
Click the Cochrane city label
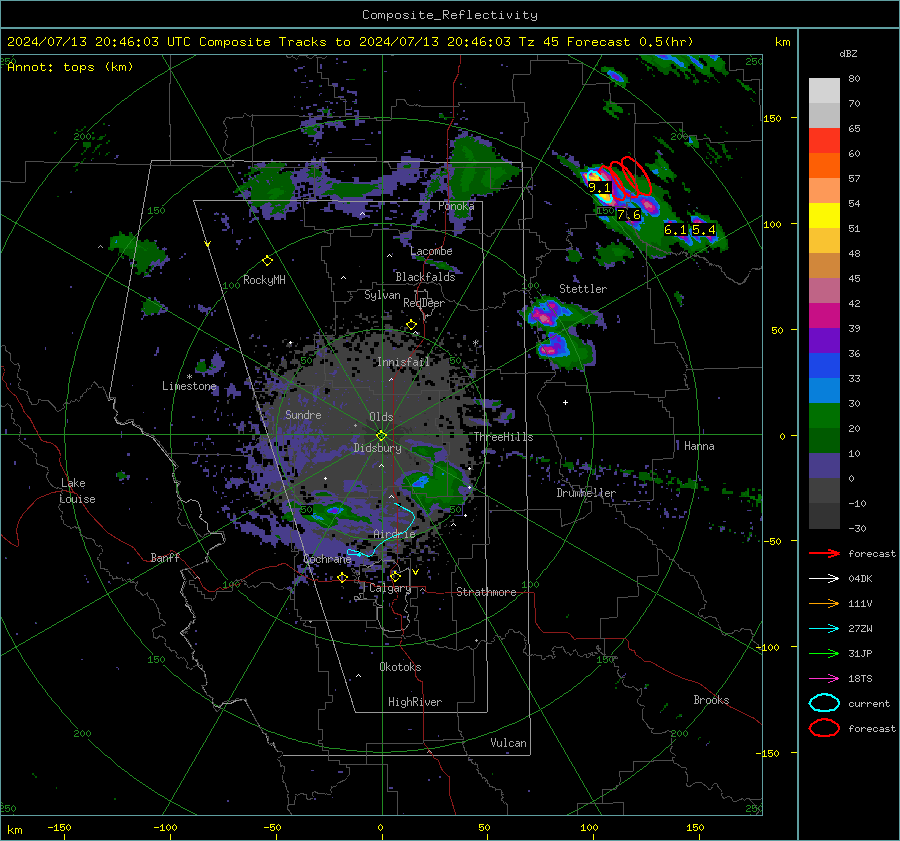327,559
